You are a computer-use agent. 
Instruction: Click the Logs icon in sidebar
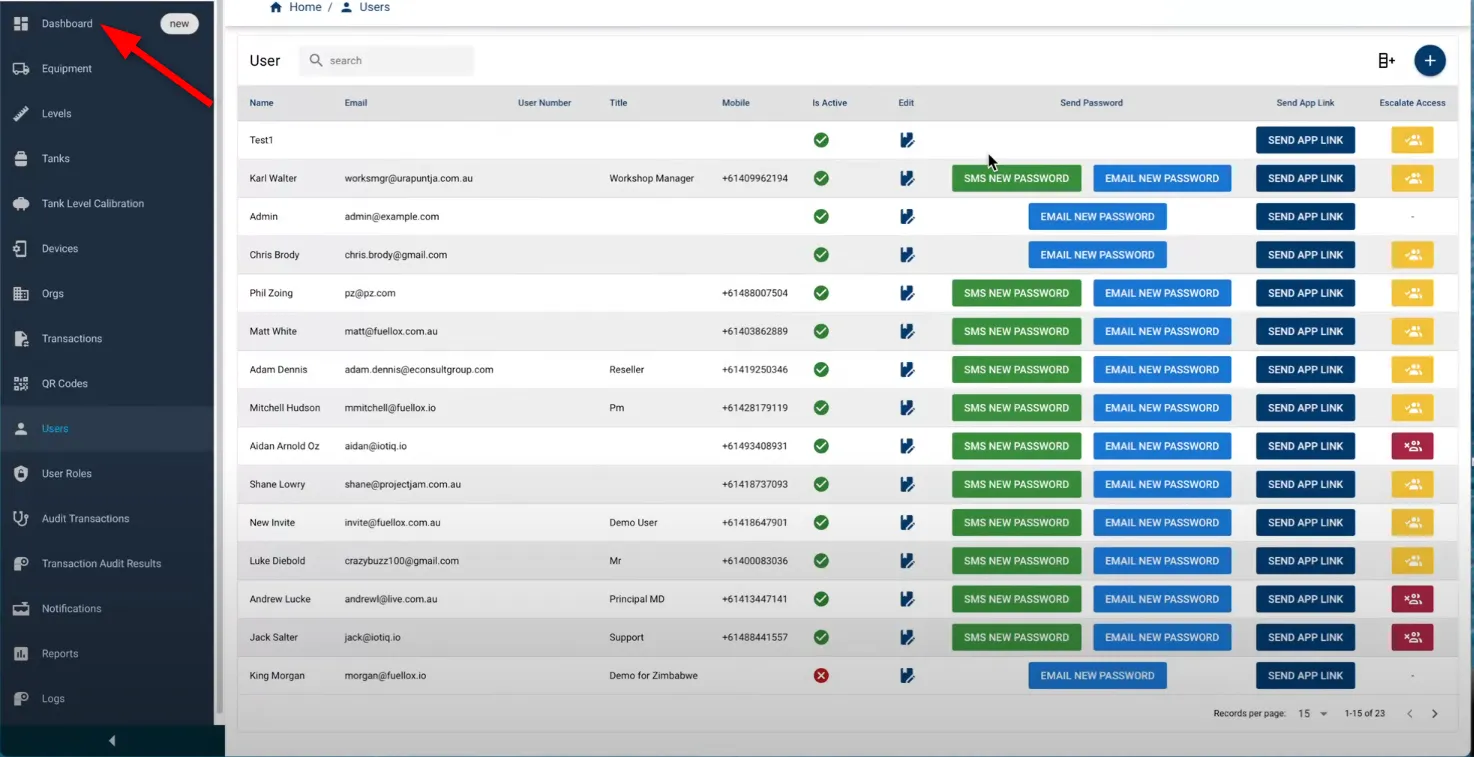point(20,699)
